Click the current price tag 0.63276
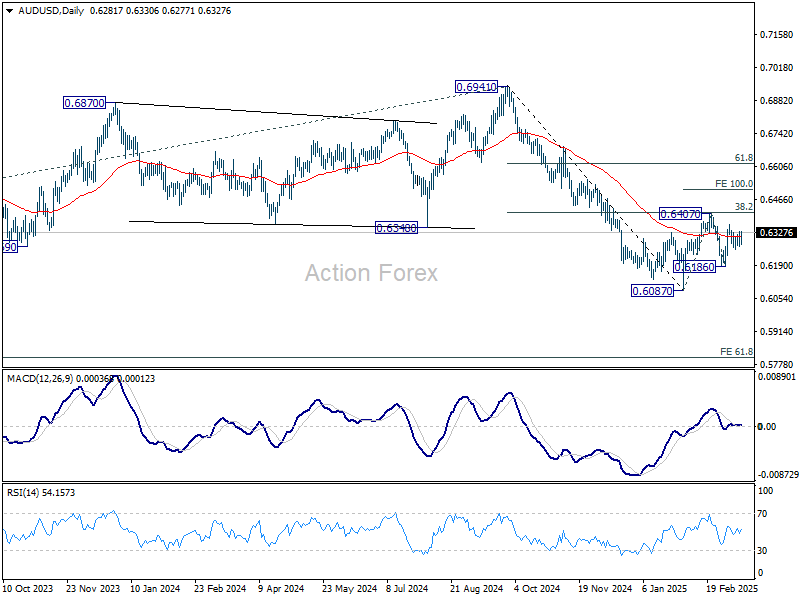800x600 pixels. tap(776, 233)
